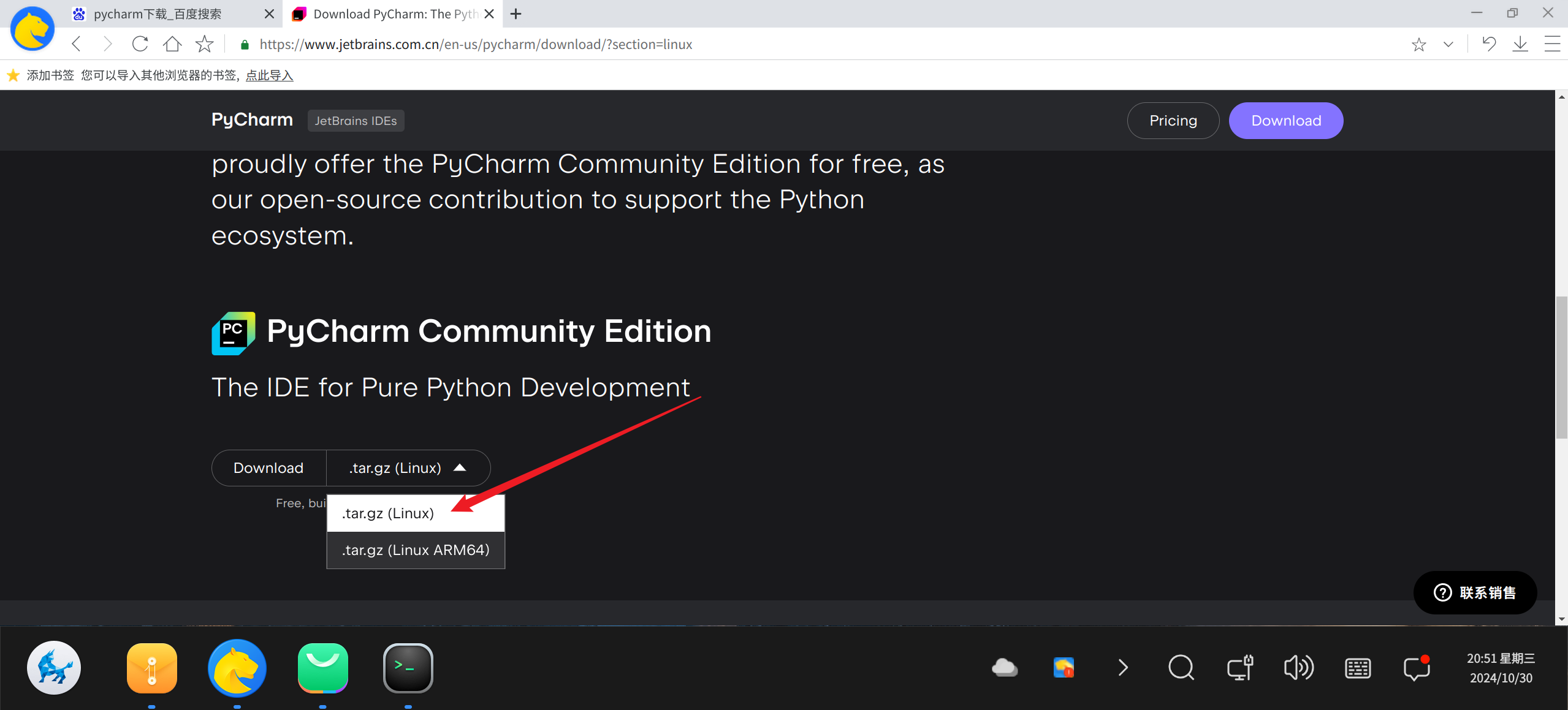The height and width of the screenshot is (710, 1568).
Task: Expand the address bar dropdown chevron
Action: (1448, 44)
